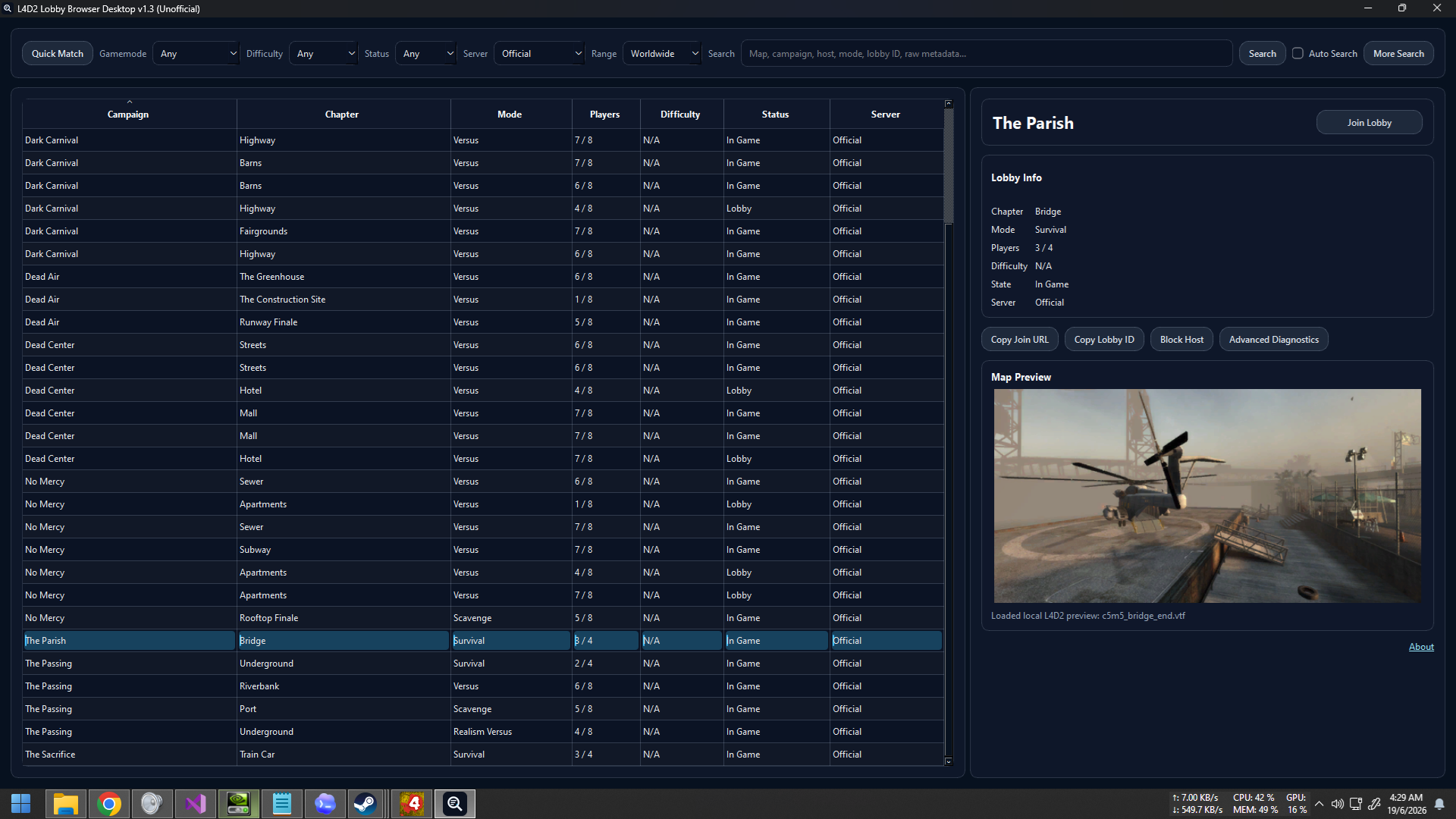The height and width of the screenshot is (819, 1456).
Task: Click the date and time in taskbar
Action: tap(1406, 804)
